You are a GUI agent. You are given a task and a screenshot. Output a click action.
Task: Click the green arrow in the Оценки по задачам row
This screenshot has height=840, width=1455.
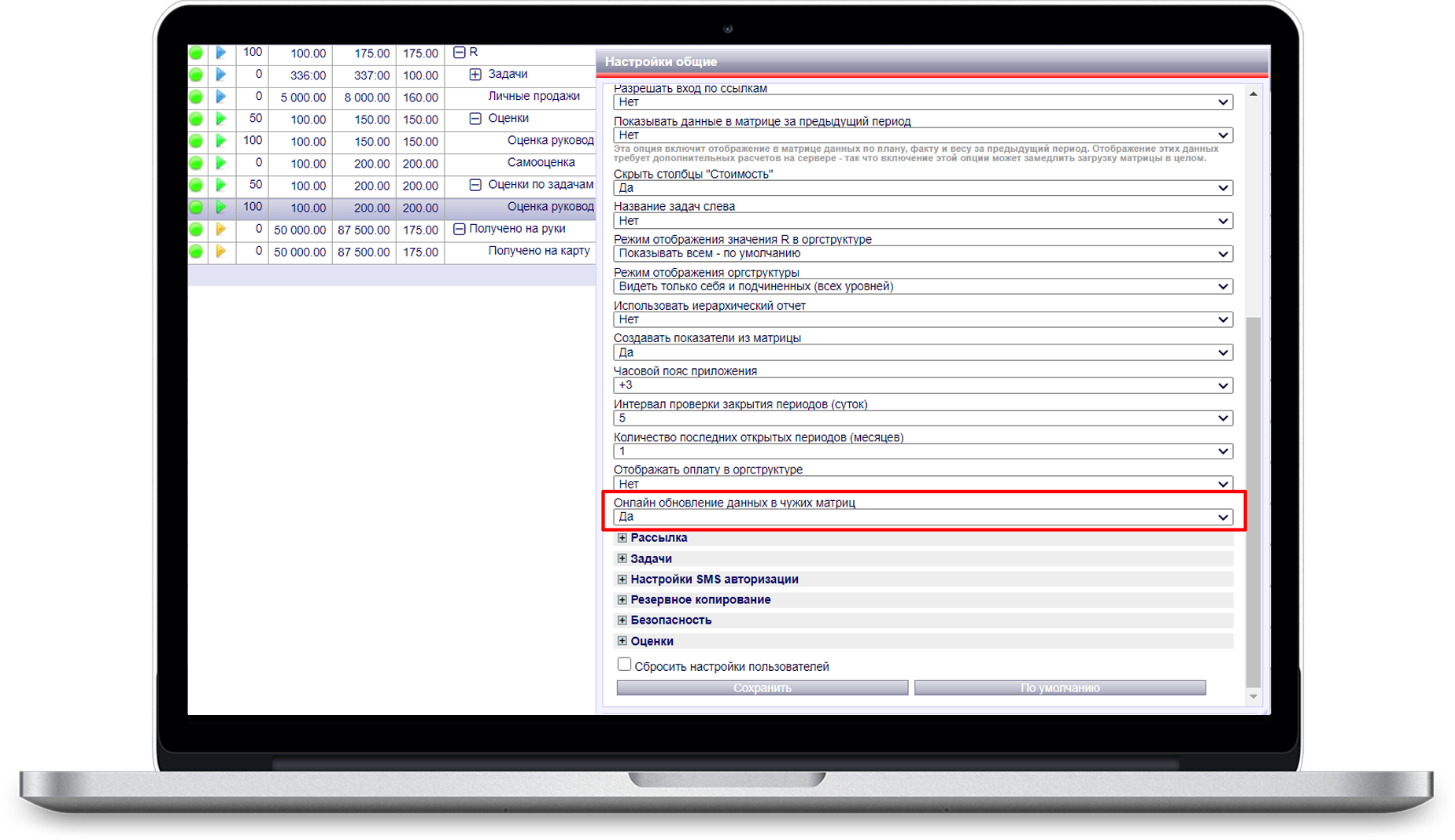(221, 185)
